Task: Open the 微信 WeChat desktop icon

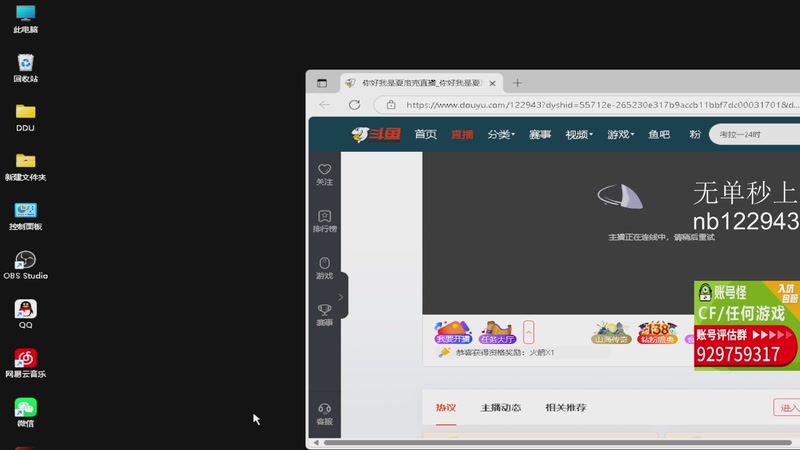Action: (x=26, y=412)
